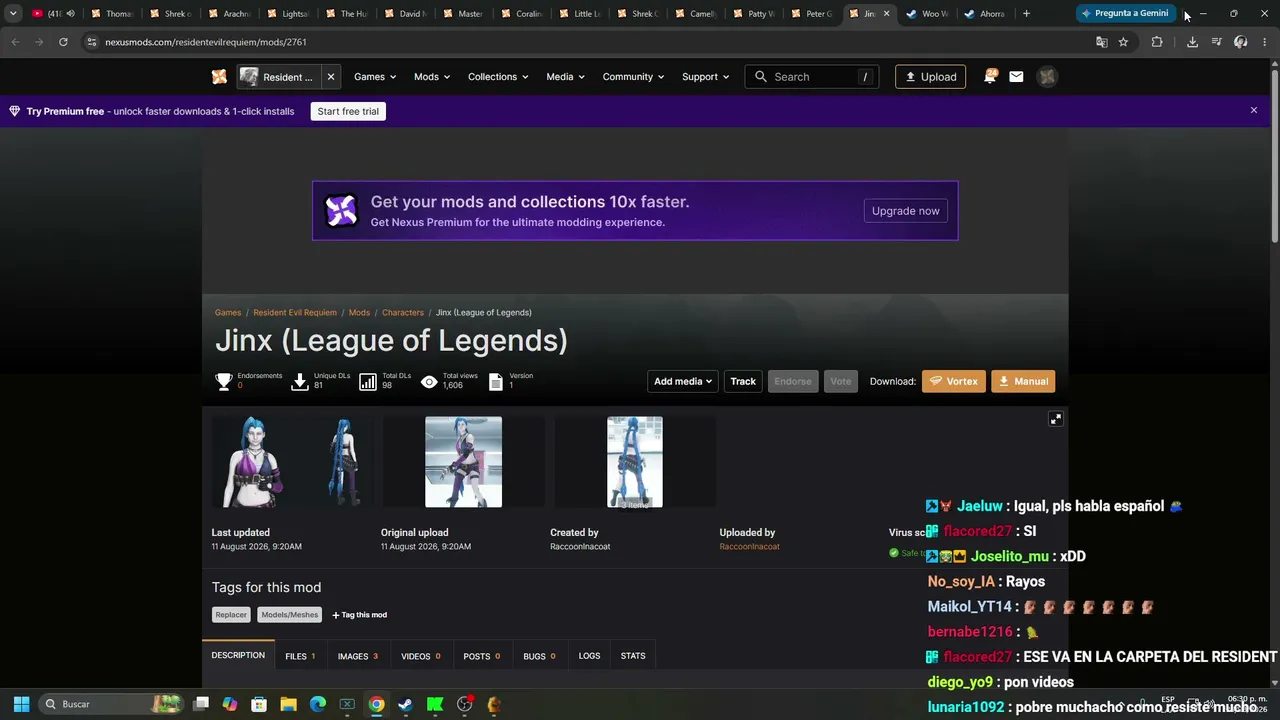Open the Copilot taskbar icon
1280x720 pixels.
pyautogui.click(x=230, y=704)
